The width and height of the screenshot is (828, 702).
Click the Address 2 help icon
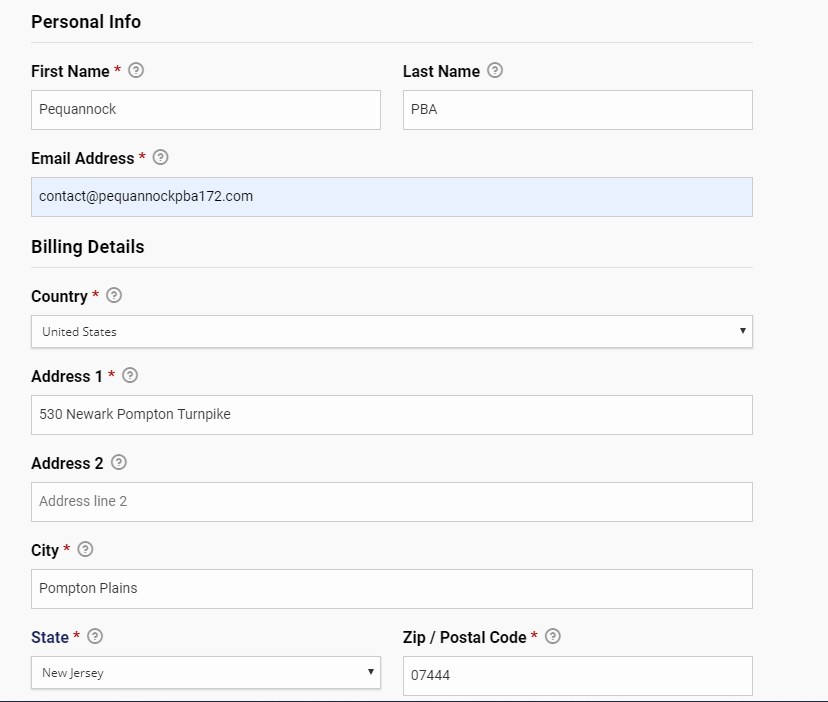pyautogui.click(x=119, y=463)
